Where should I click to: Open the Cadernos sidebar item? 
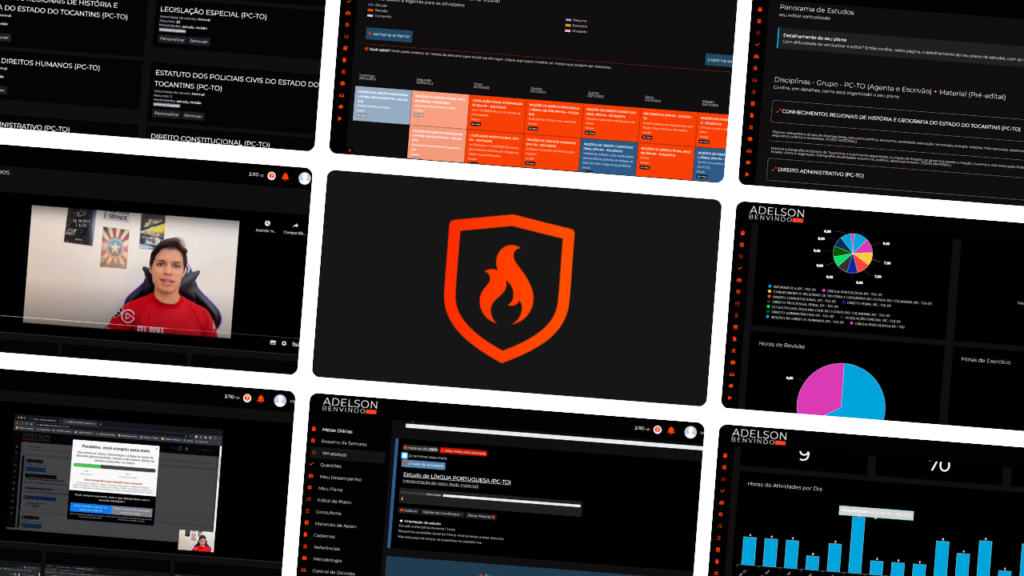tap(324, 536)
